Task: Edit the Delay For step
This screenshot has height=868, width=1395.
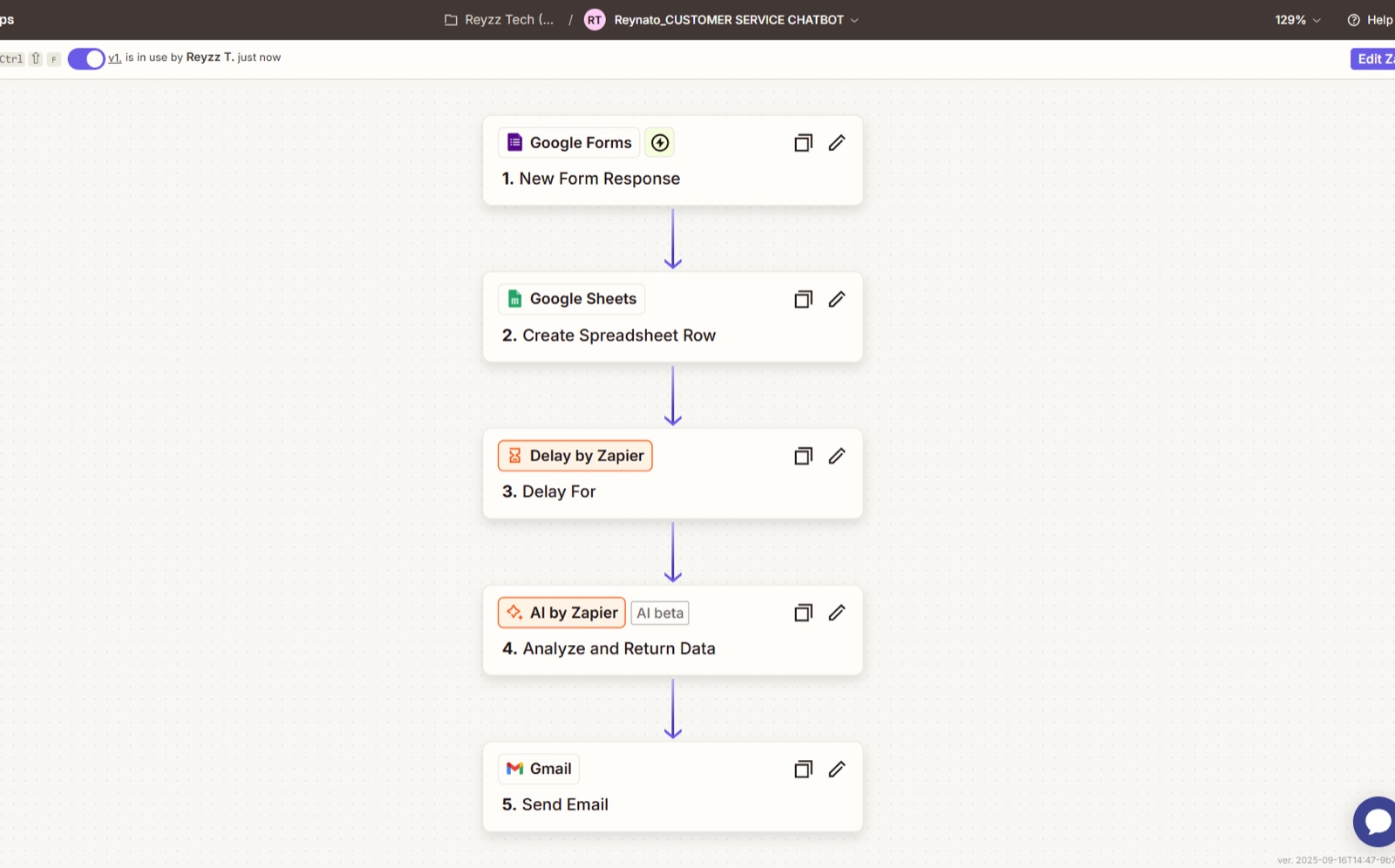Action: 837,456
